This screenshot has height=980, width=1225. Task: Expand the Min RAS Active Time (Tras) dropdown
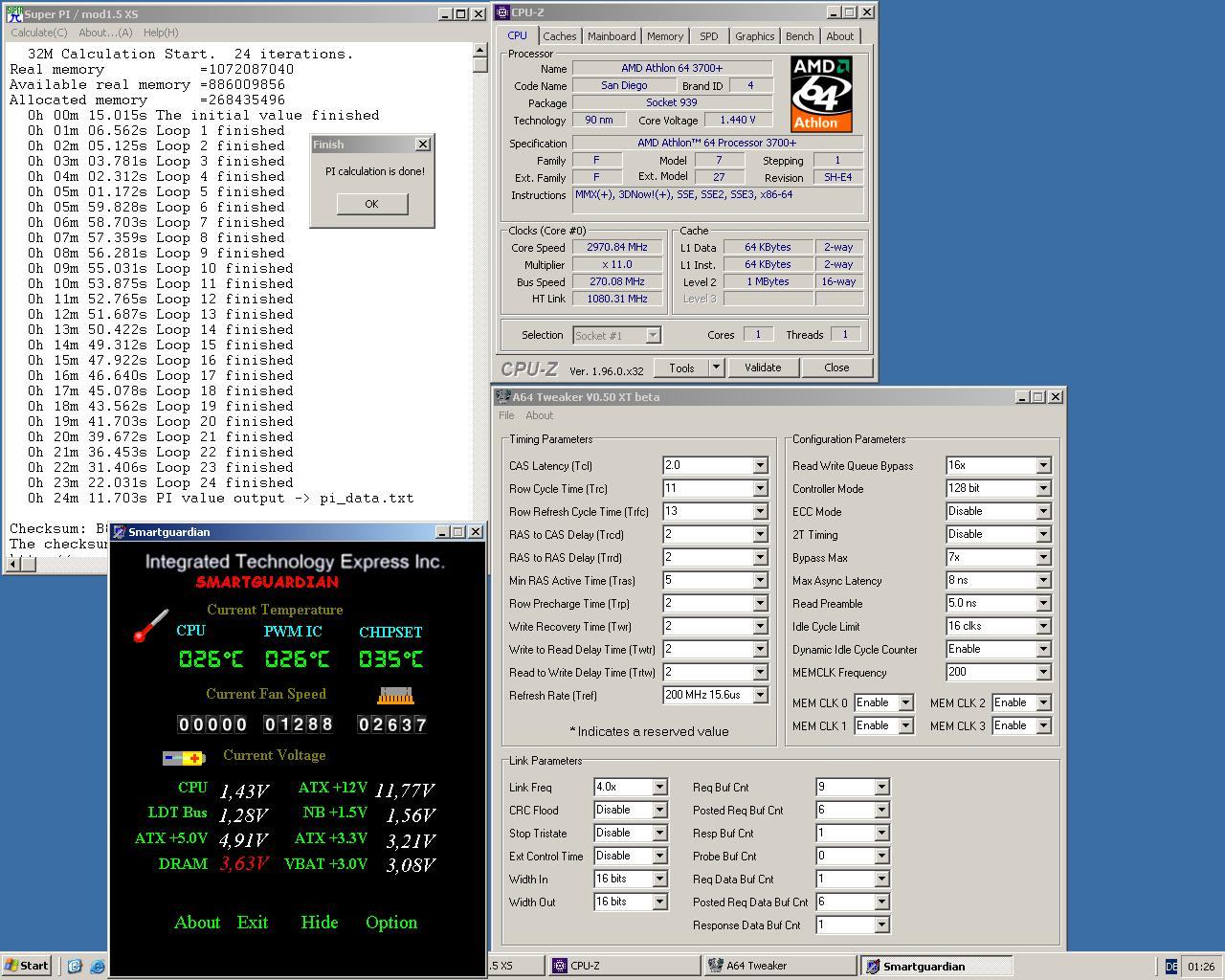[x=760, y=581]
